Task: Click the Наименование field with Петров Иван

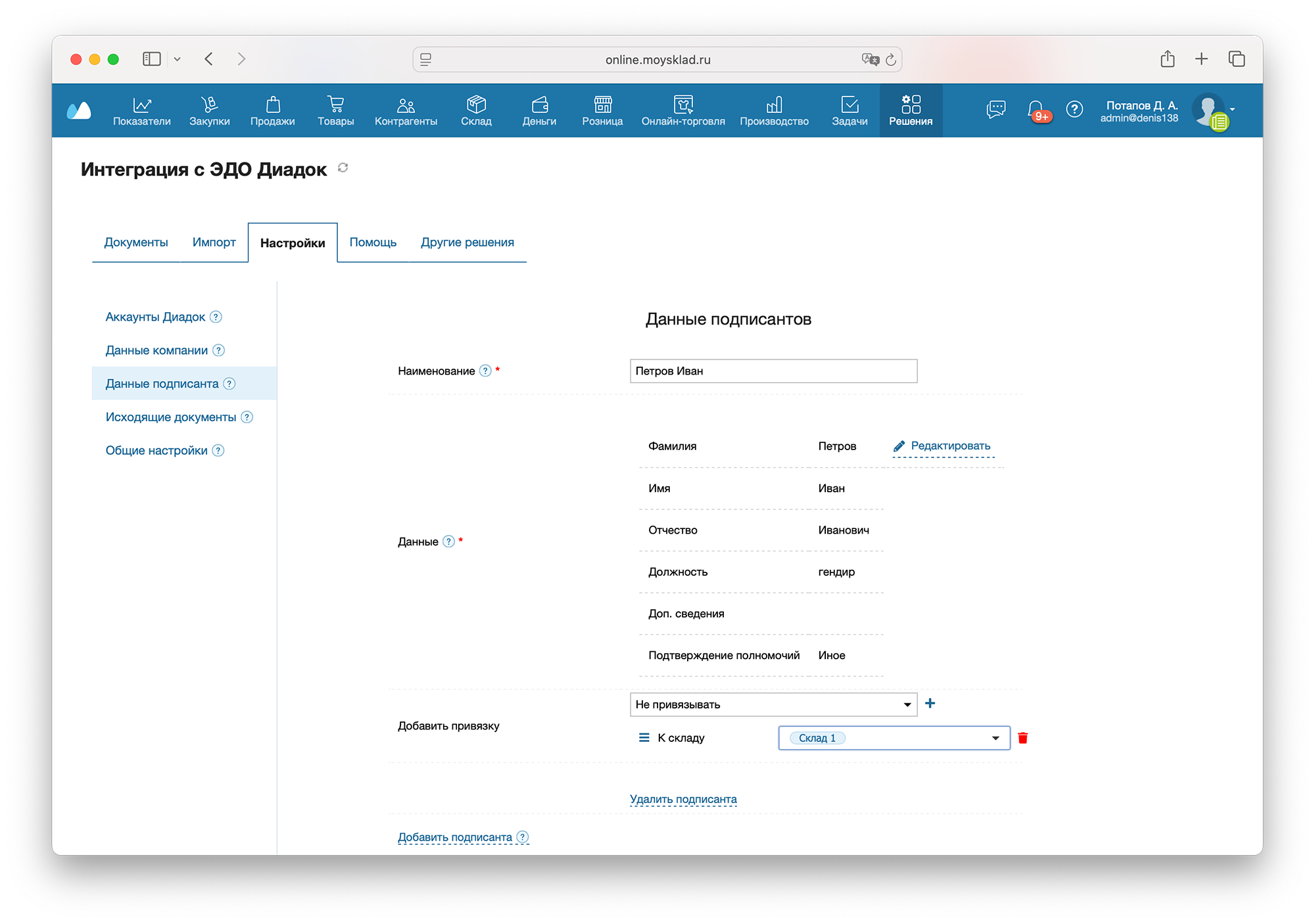Action: (x=773, y=371)
